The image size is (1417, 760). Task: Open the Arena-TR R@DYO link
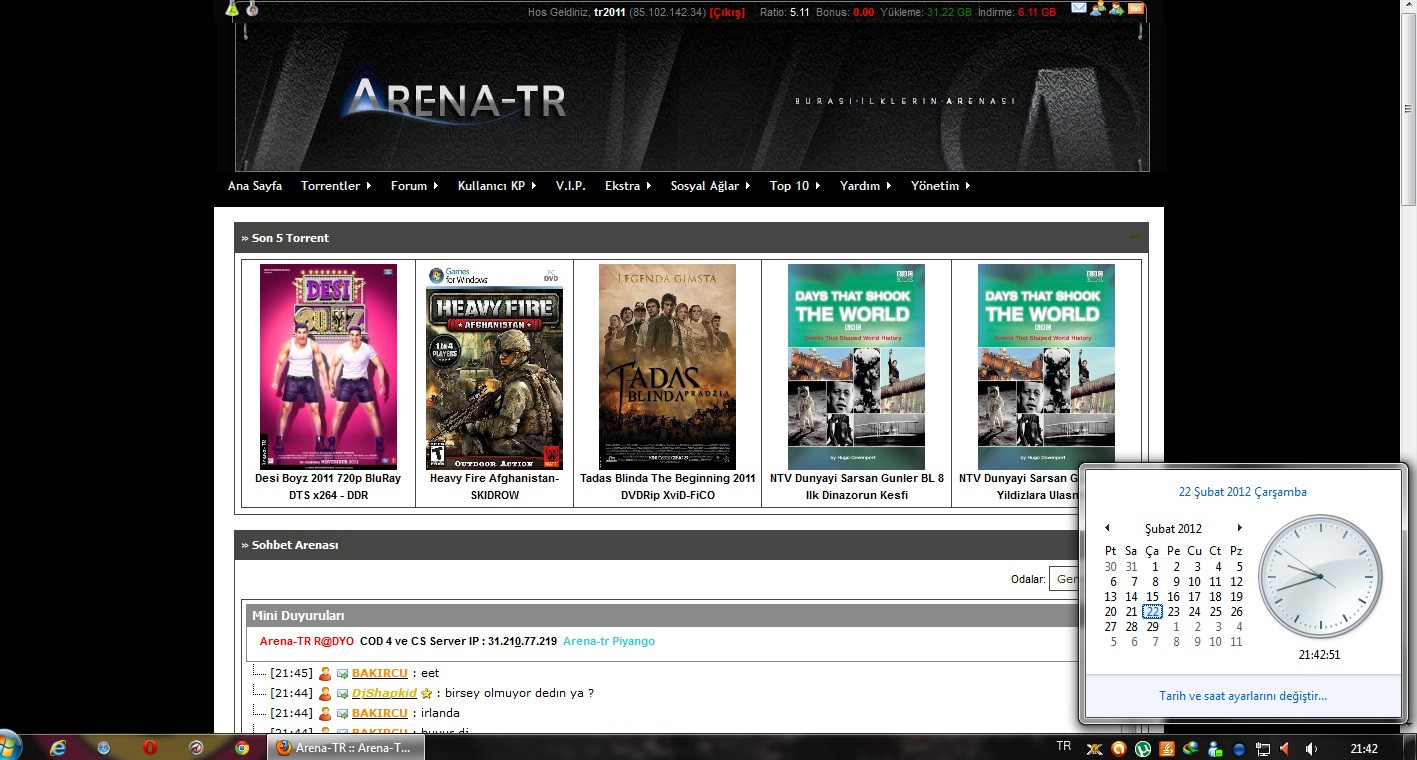307,641
